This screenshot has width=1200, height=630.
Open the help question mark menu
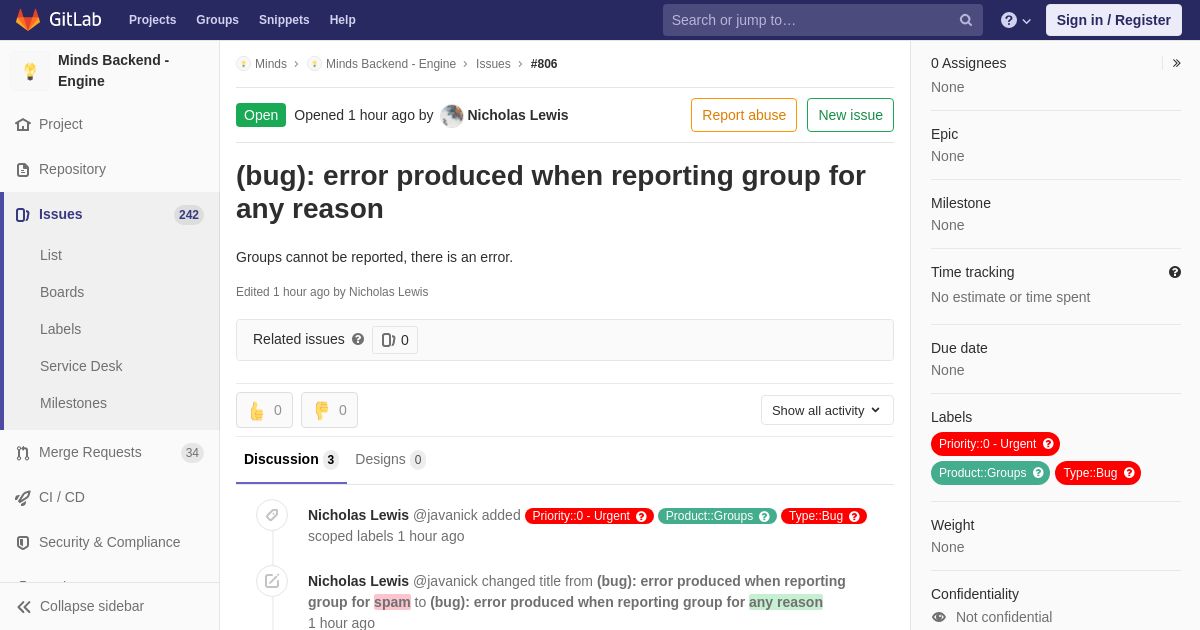tap(1016, 20)
